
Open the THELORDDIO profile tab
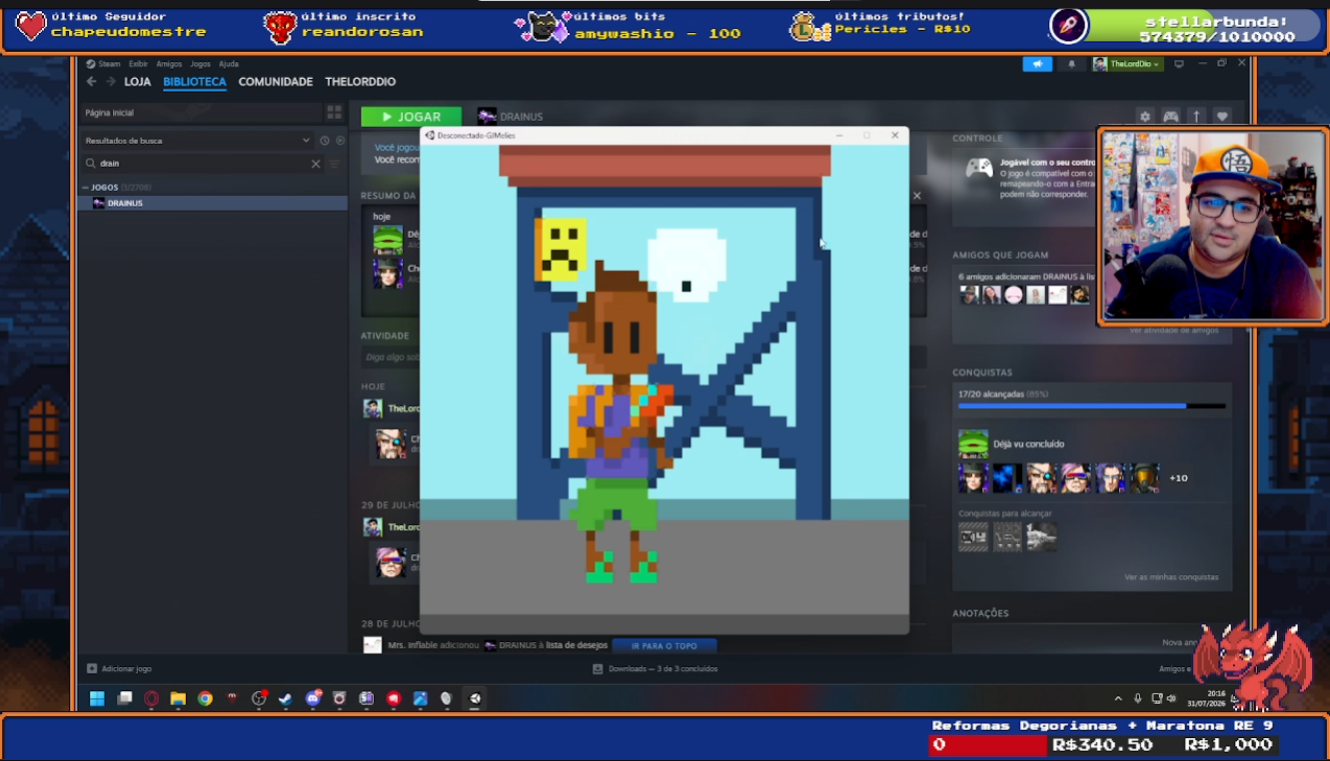pyautogui.click(x=360, y=82)
